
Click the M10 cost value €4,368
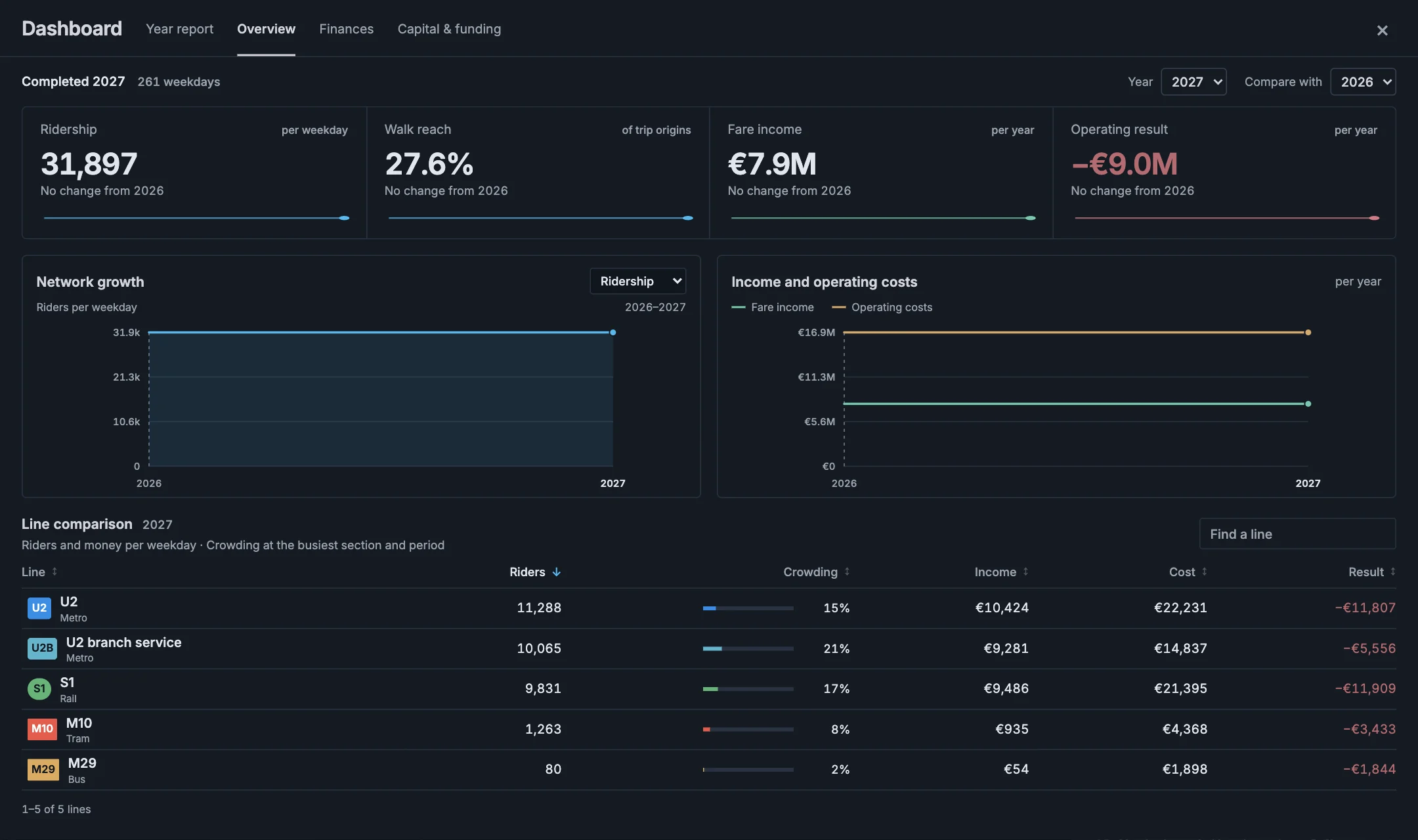click(x=1185, y=729)
